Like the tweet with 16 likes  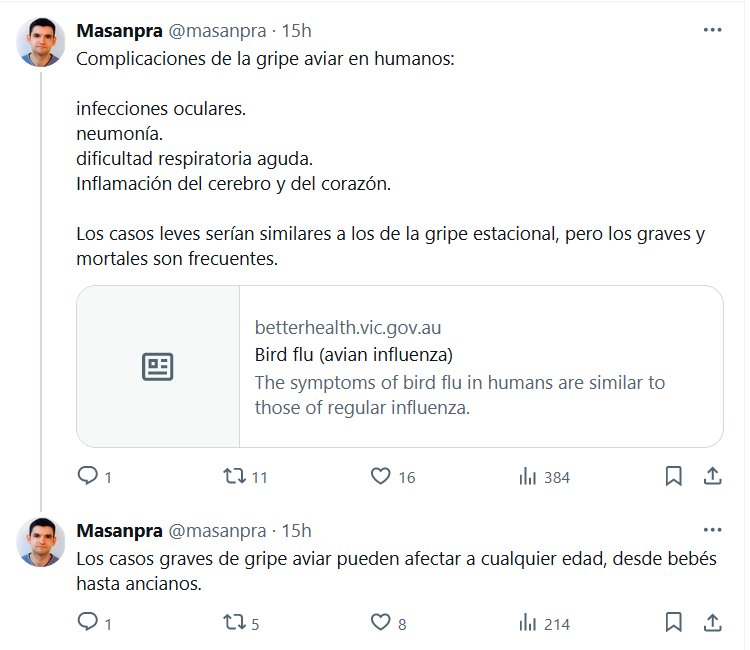click(x=380, y=477)
